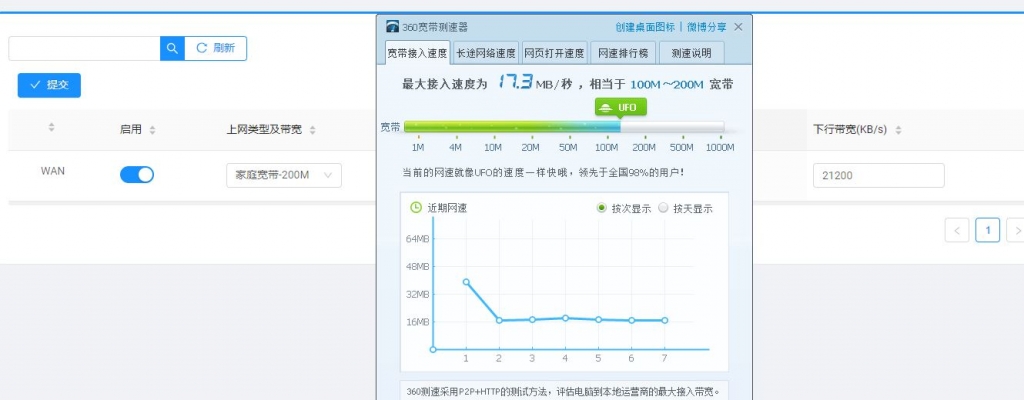Click the magnifier search button
The image size is (1024, 400).
coord(172,48)
